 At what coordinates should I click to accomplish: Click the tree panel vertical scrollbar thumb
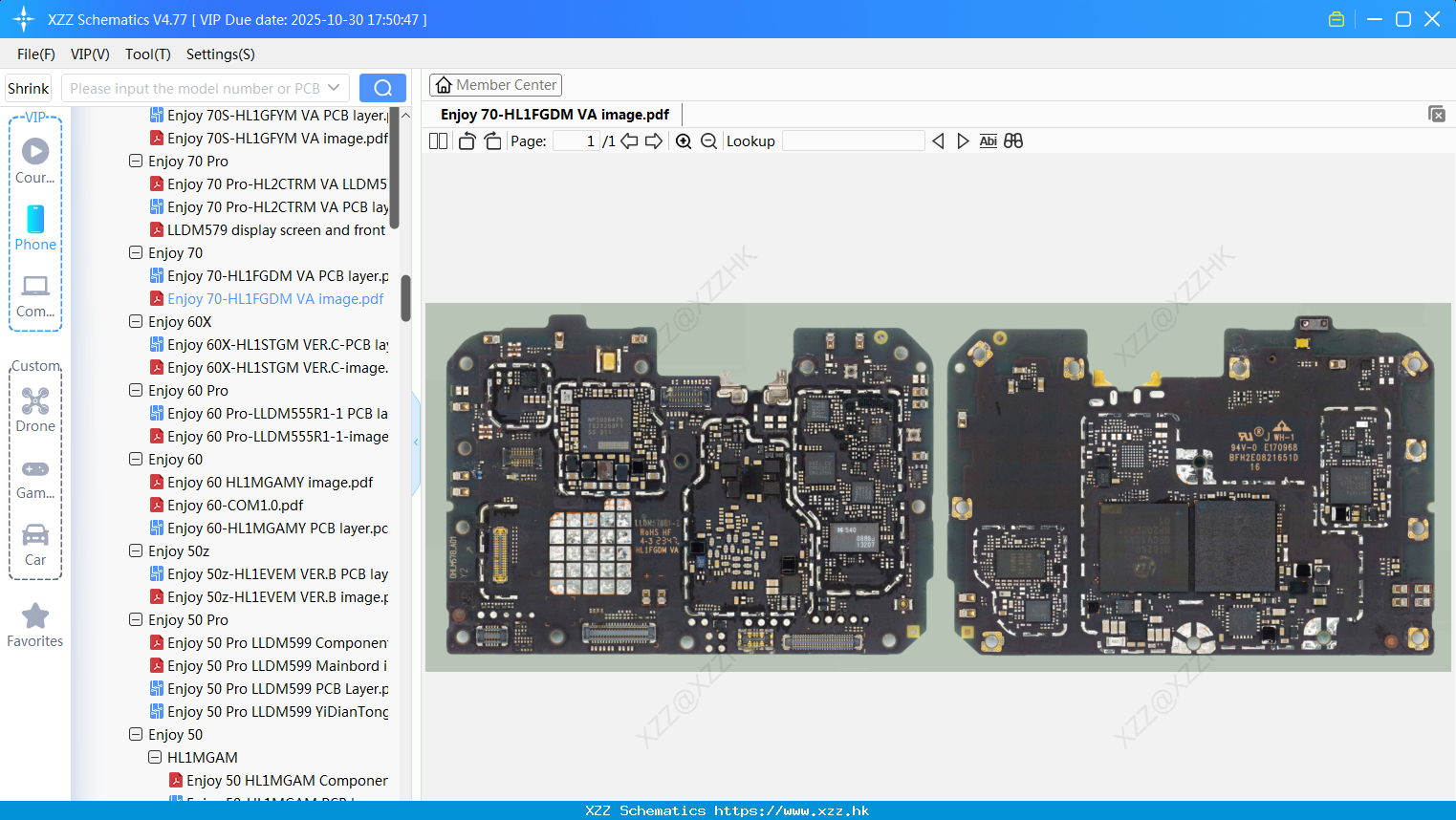click(x=405, y=298)
